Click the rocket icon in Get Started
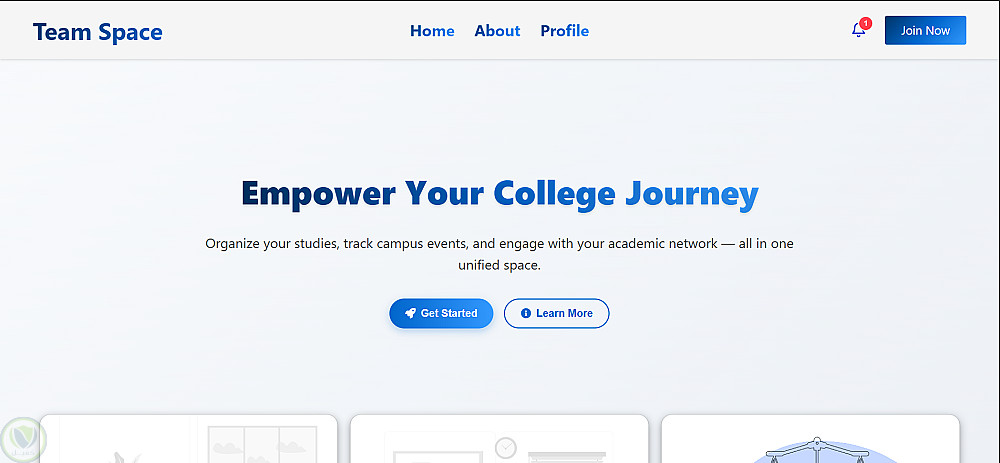 coord(410,313)
